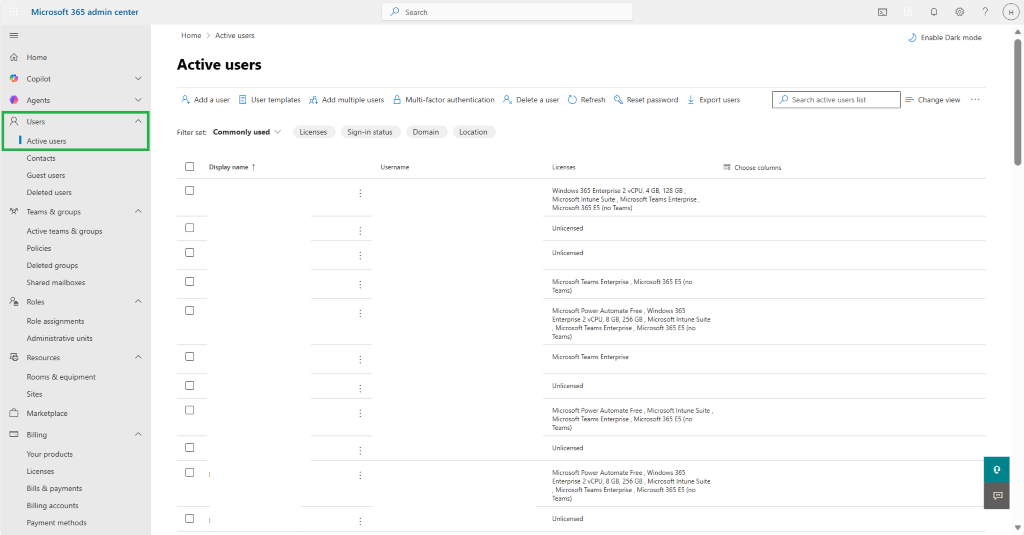Click the Delete a user icon
Image resolution: width=1024 pixels, height=535 pixels.
click(507, 99)
